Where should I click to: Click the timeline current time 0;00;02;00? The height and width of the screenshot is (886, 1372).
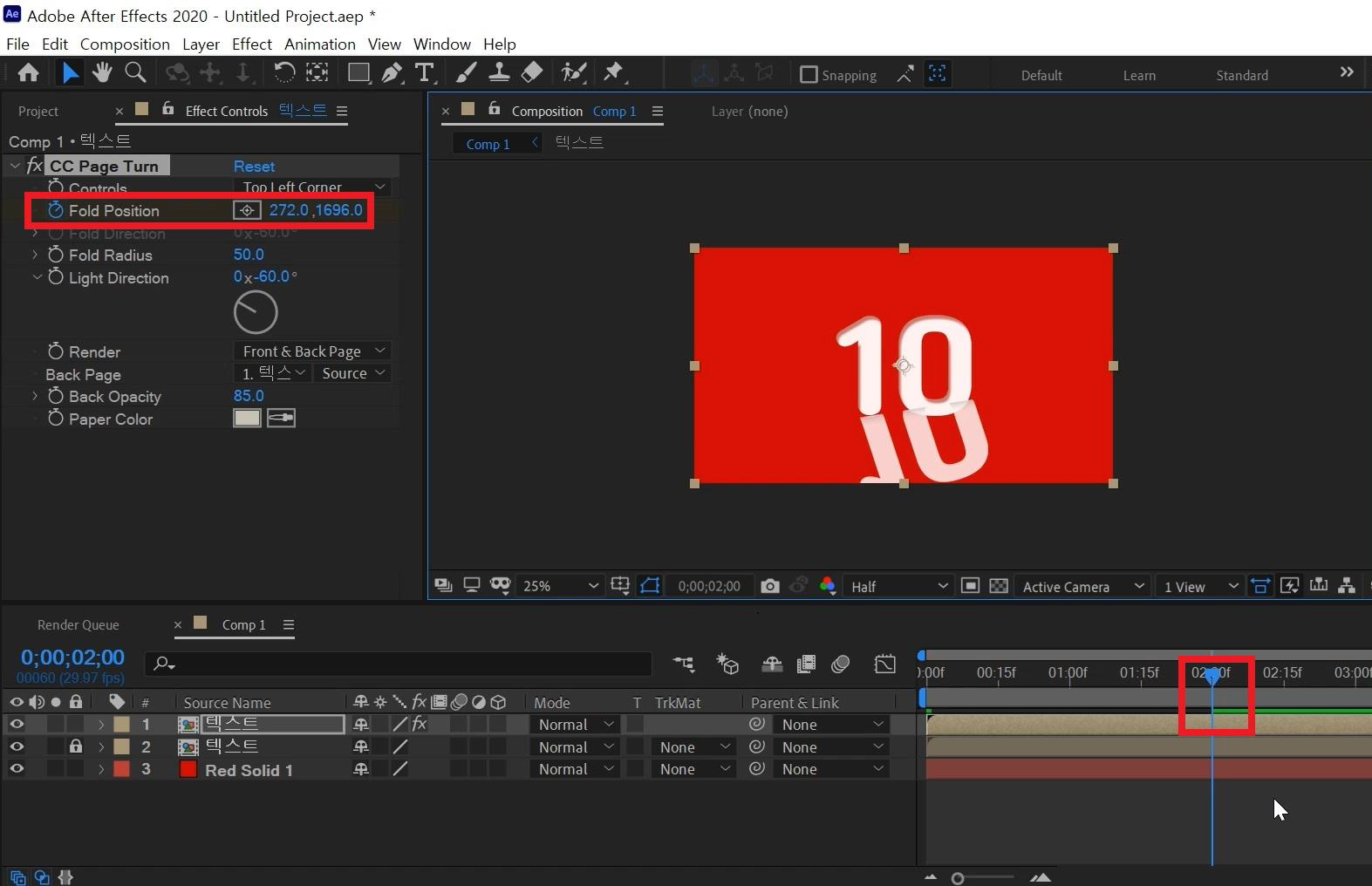72,657
